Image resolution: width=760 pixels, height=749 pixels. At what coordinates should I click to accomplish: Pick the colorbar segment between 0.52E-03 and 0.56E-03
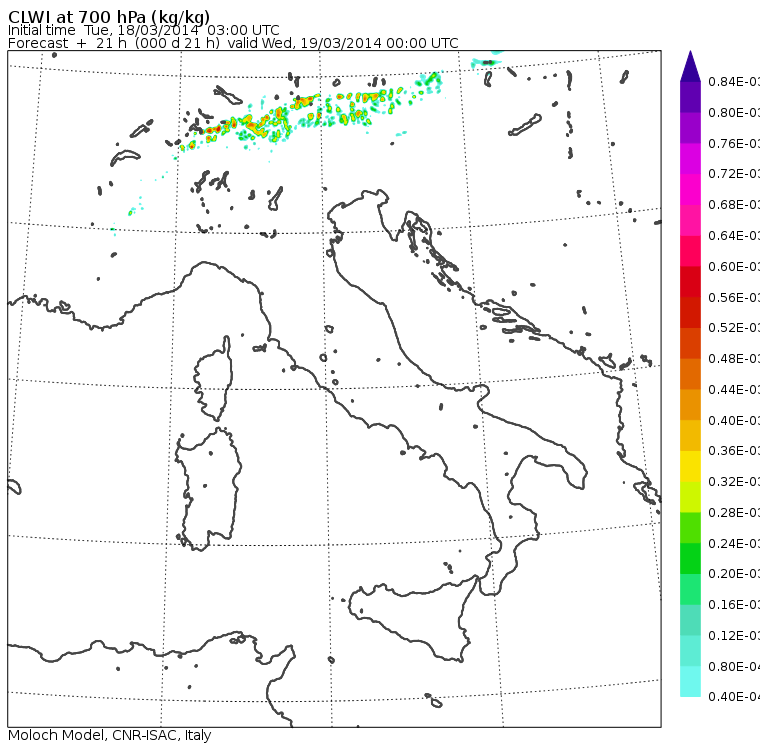690,313
